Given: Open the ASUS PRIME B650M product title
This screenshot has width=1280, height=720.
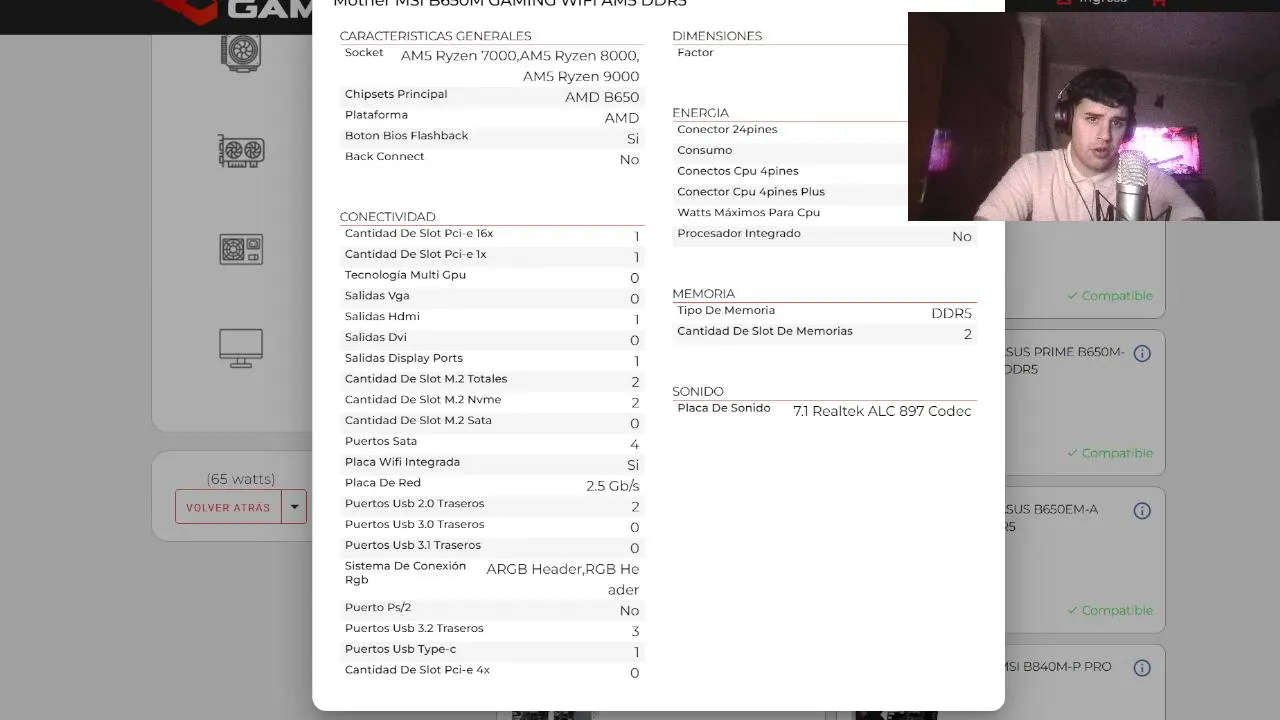Looking at the screenshot, I should [x=1064, y=360].
